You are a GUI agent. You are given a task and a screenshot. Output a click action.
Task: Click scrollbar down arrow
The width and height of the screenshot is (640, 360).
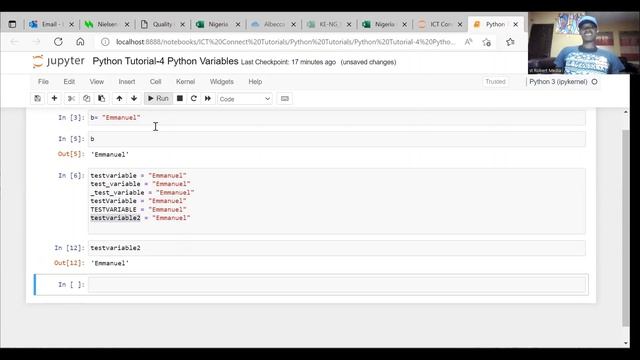(x=626, y=343)
